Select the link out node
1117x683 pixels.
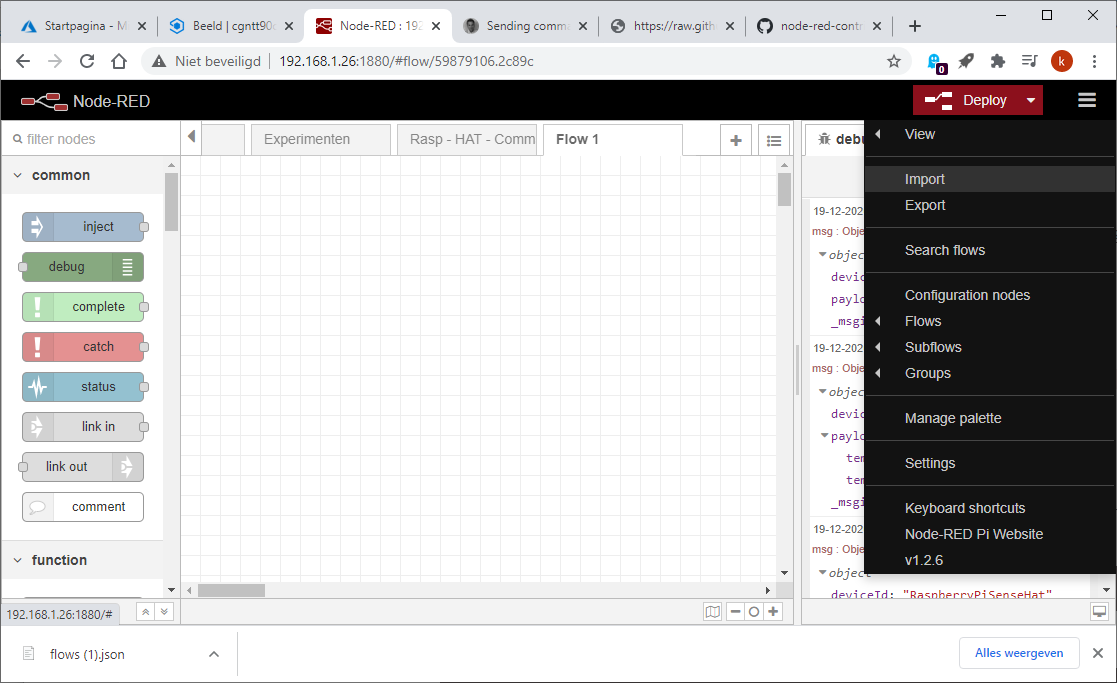[83, 466]
